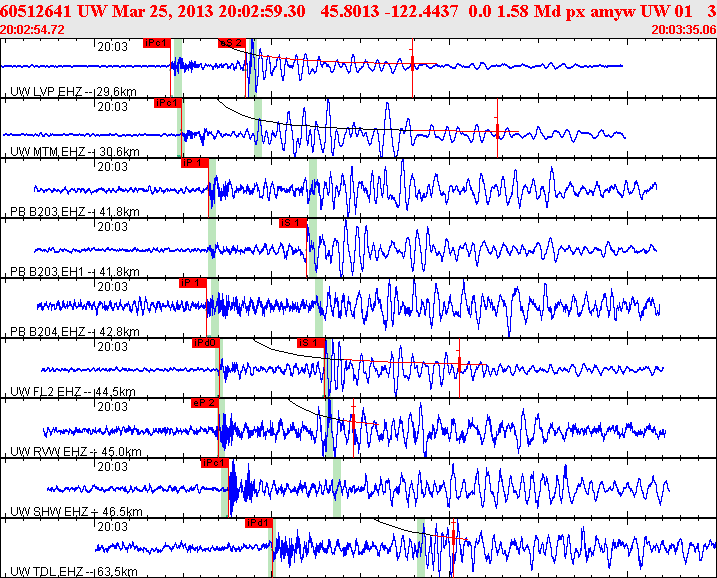The image size is (717, 578).
Task: Click the end time 20:03:35.06 label
Action: pyautogui.click(x=683, y=30)
